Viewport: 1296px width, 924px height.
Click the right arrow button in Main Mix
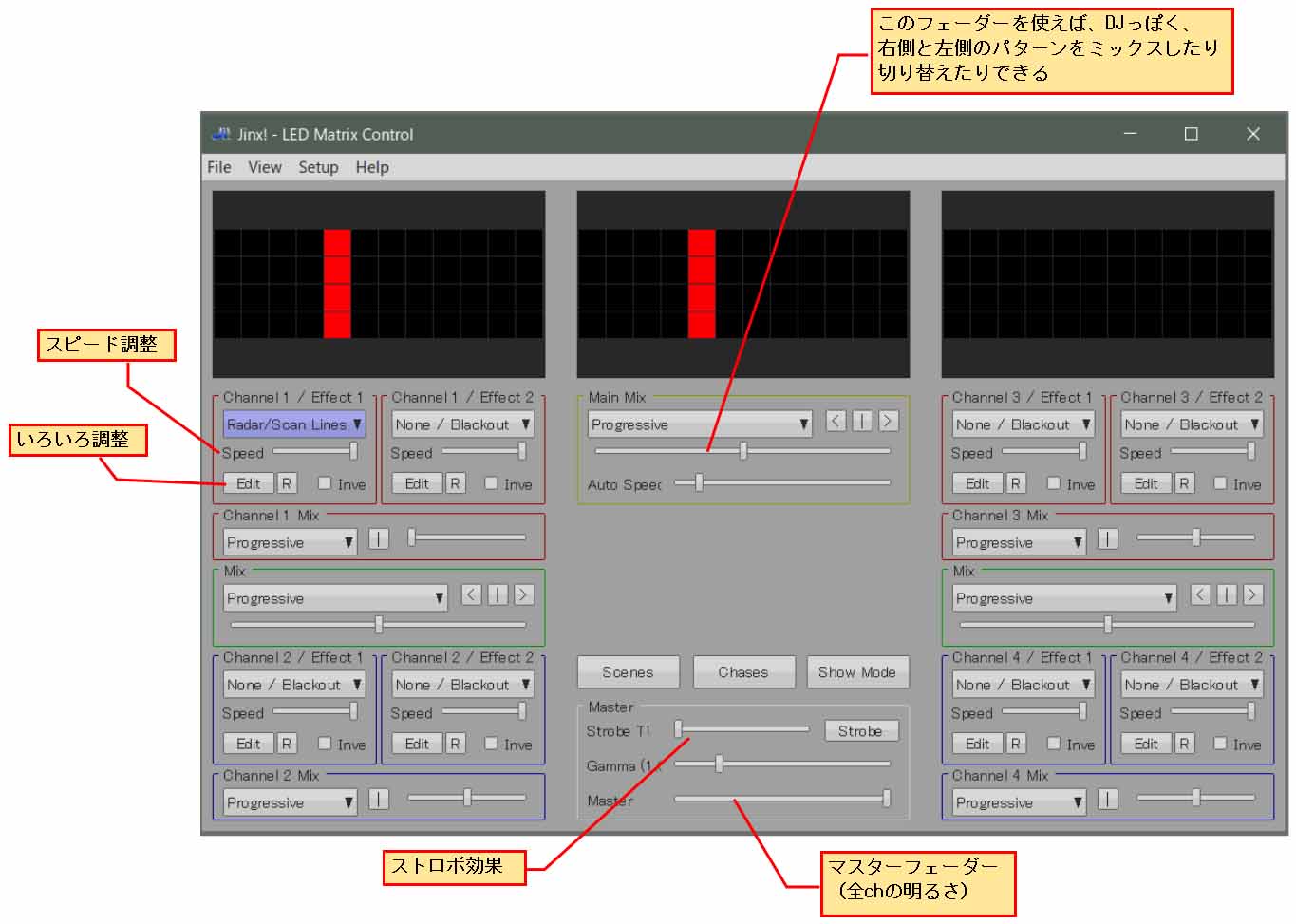point(888,421)
